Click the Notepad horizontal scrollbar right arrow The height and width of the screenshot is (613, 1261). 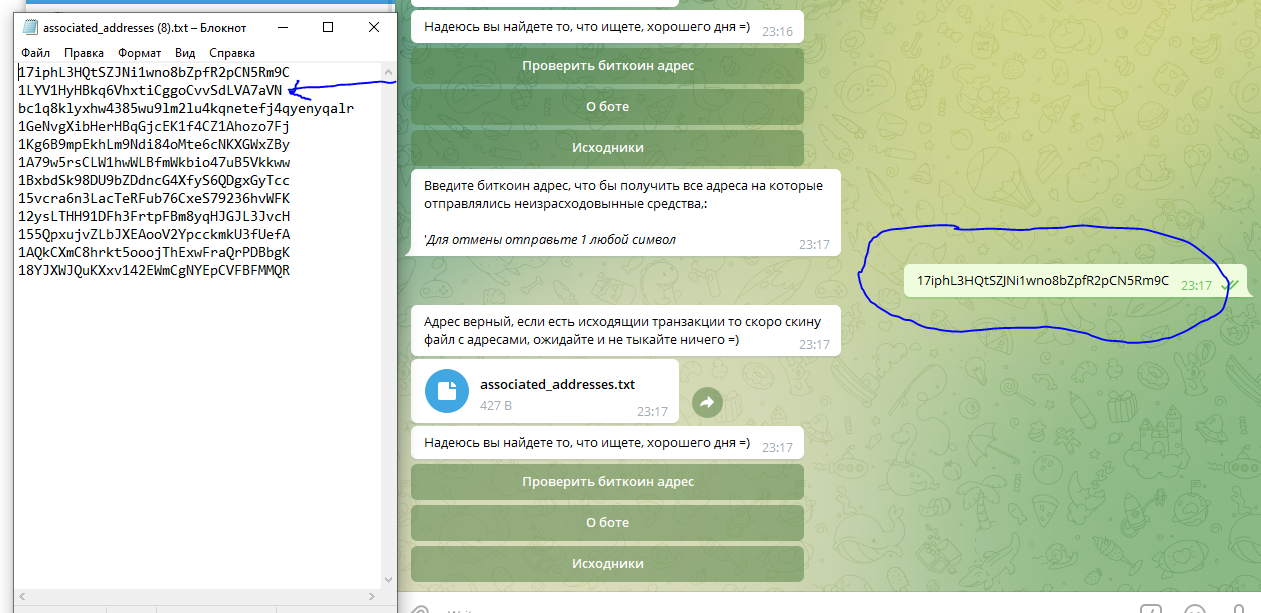pos(371,596)
